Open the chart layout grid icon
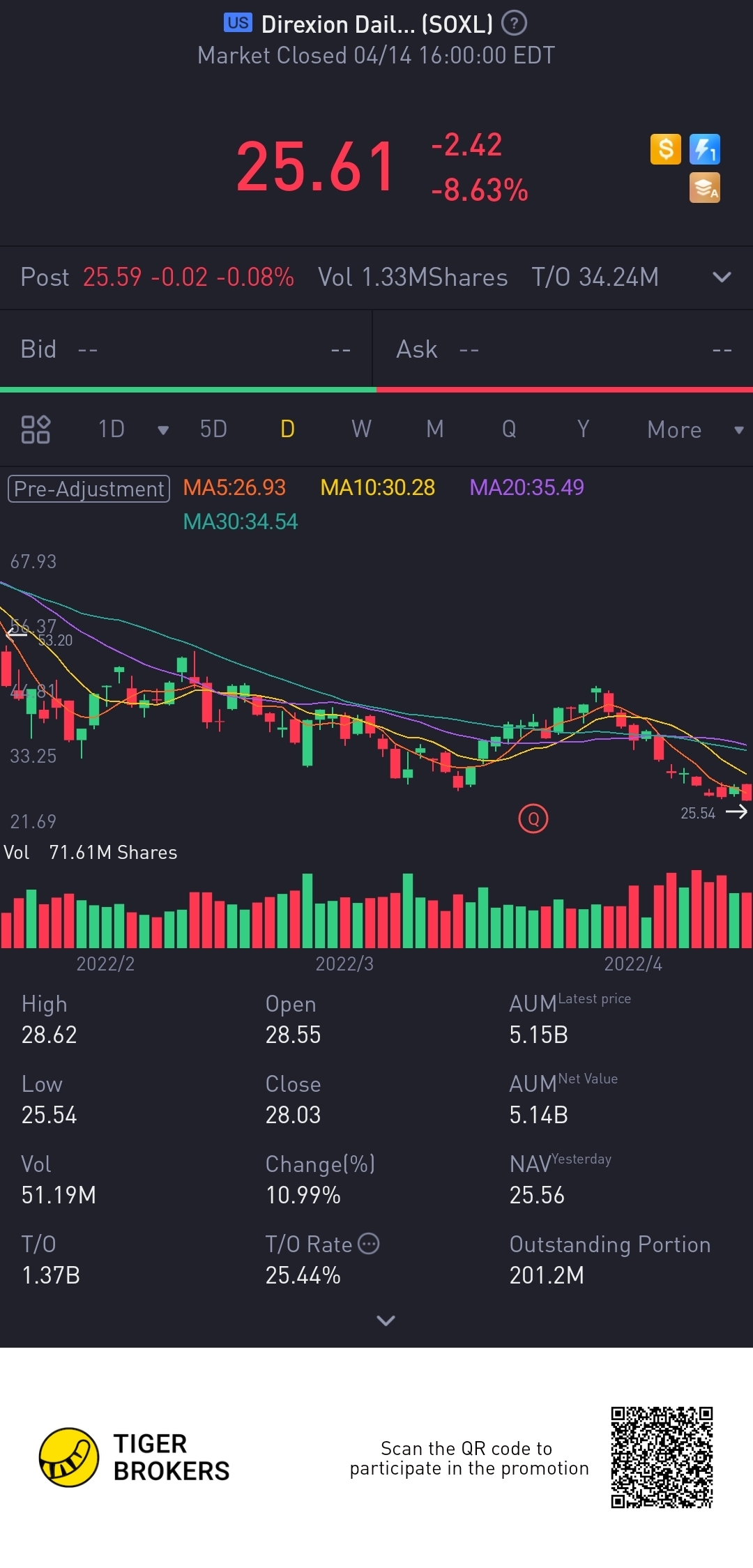The height and width of the screenshot is (1568, 753). (x=36, y=429)
